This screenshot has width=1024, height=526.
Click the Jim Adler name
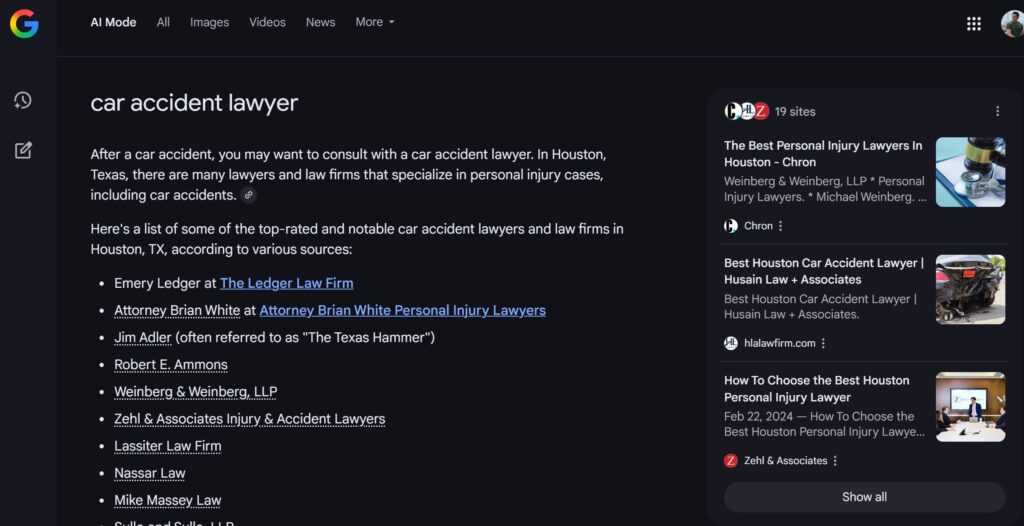click(142, 337)
